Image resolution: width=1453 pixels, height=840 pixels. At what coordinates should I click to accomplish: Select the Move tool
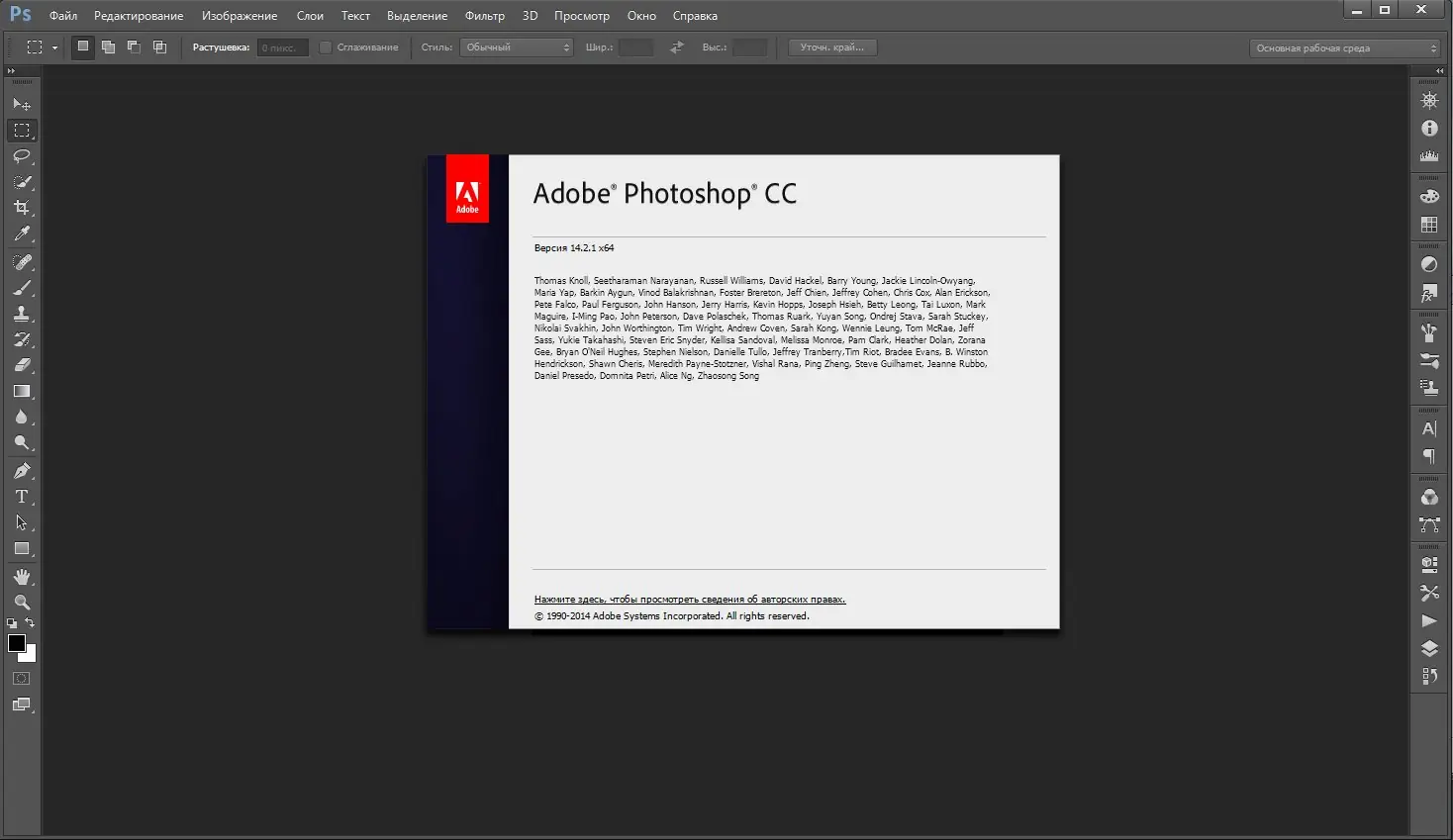coord(22,104)
